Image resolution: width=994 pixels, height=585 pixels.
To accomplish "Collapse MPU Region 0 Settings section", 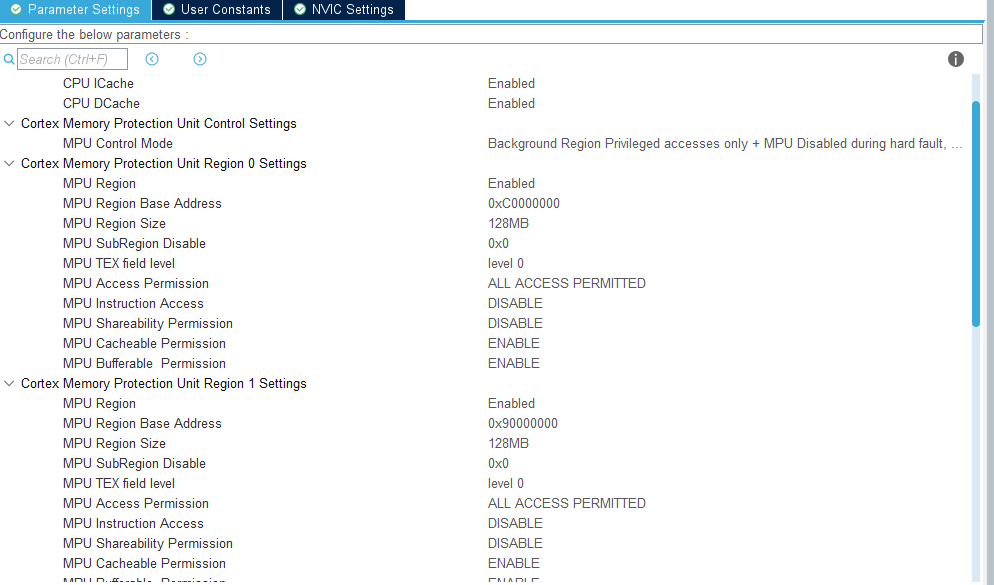I will pyautogui.click(x=10, y=164).
